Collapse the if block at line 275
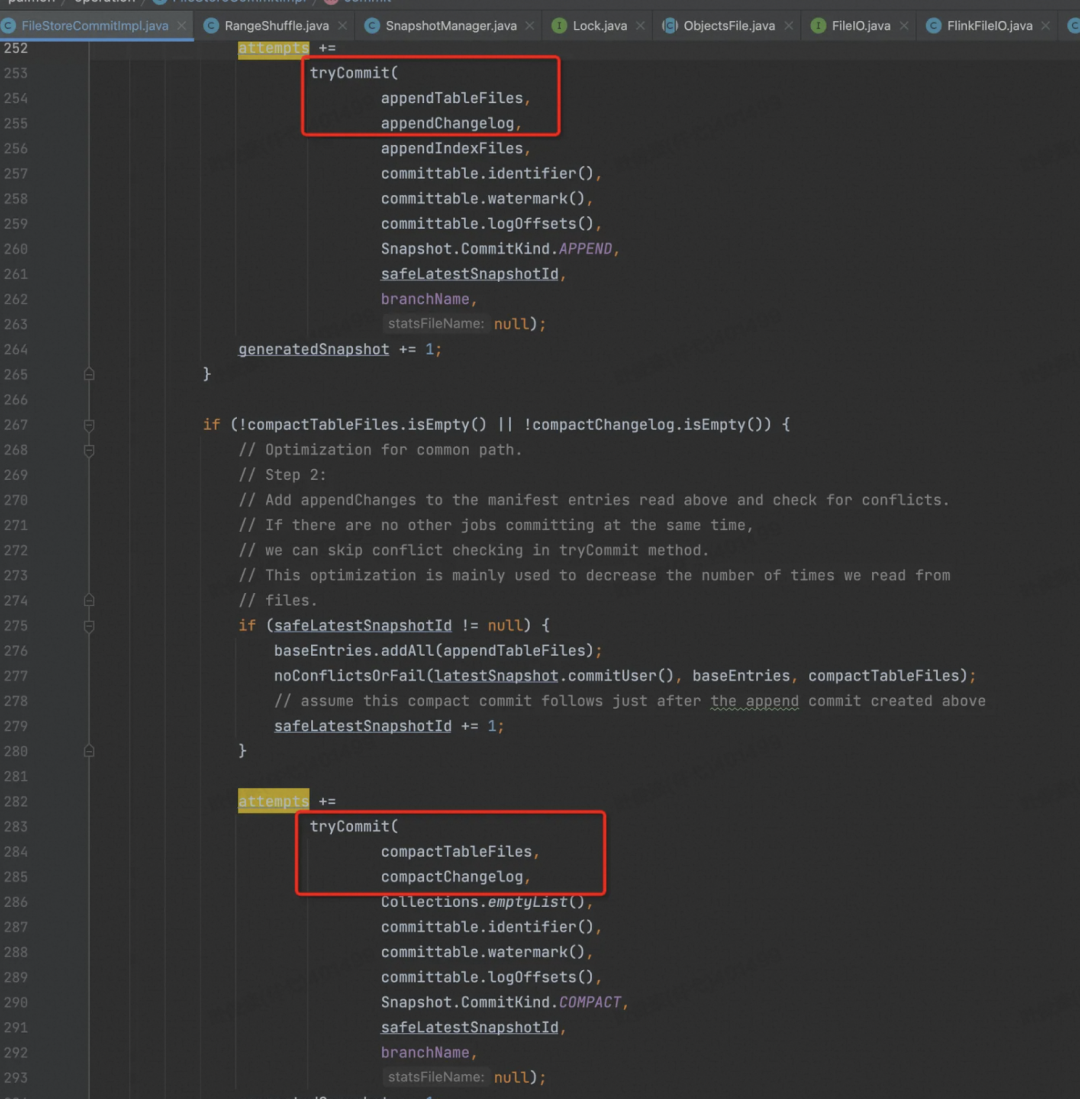This screenshot has width=1080, height=1099. tap(89, 626)
